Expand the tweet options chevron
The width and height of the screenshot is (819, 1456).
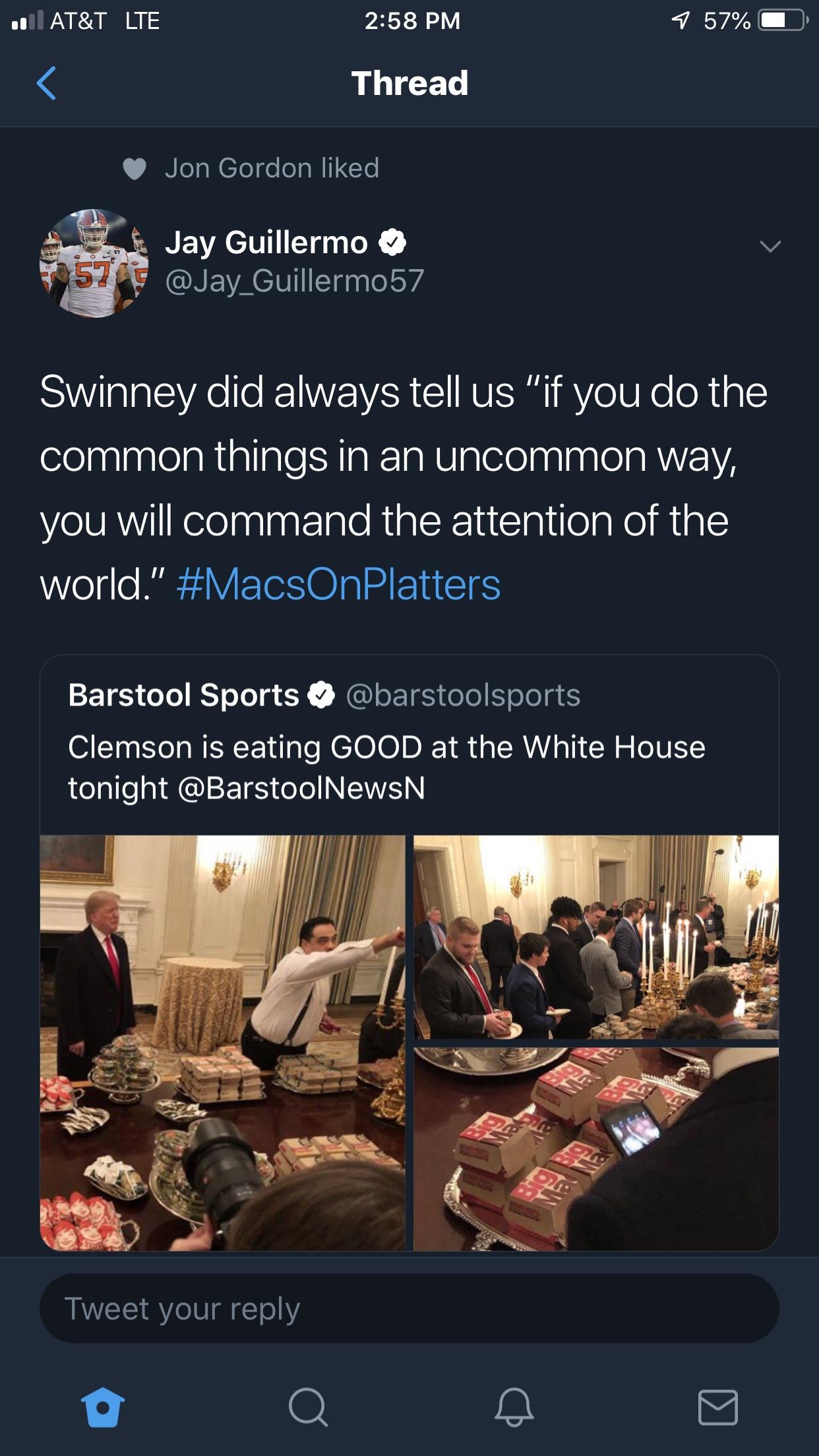pos(770,246)
